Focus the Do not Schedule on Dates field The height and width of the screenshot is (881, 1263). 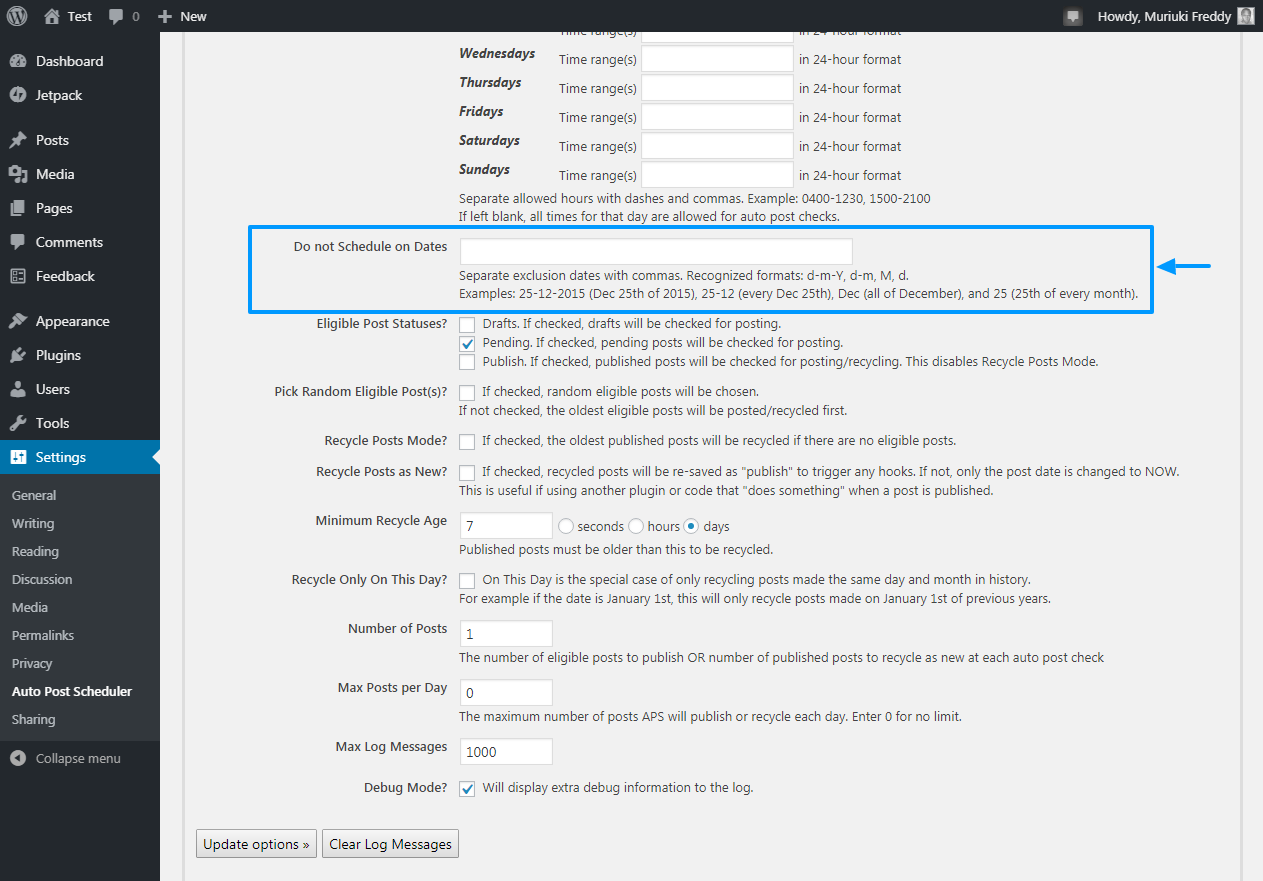[x=656, y=251]
